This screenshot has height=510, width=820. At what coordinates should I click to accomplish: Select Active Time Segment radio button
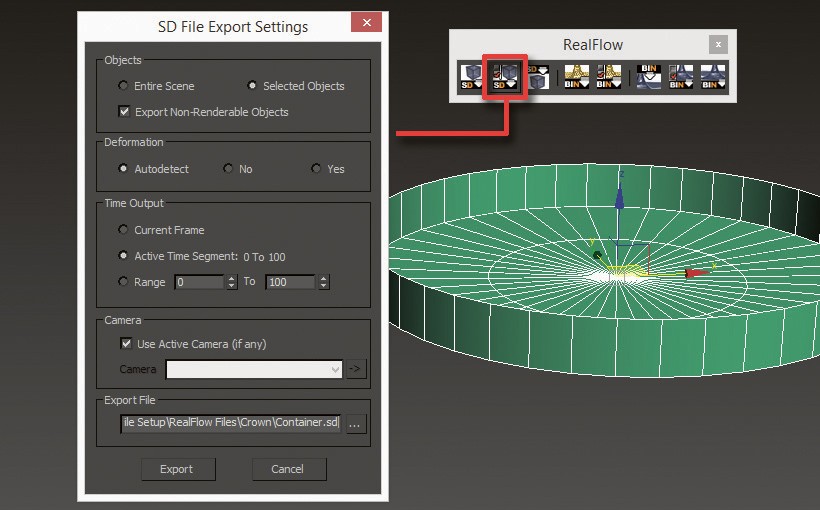[123, 256]
